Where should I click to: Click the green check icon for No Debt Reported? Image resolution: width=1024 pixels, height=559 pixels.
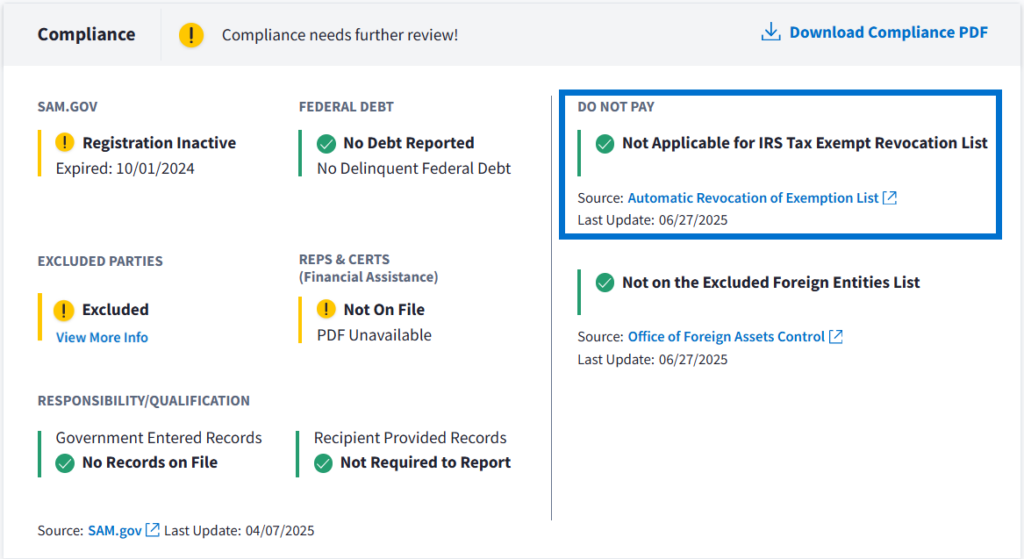[x=326, y=143]
